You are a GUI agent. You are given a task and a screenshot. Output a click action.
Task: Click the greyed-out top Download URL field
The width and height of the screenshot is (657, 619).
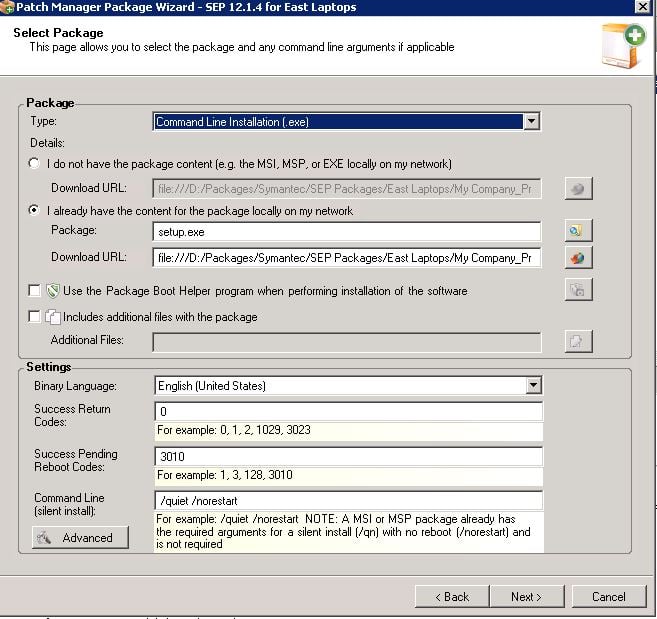point(347,189)
